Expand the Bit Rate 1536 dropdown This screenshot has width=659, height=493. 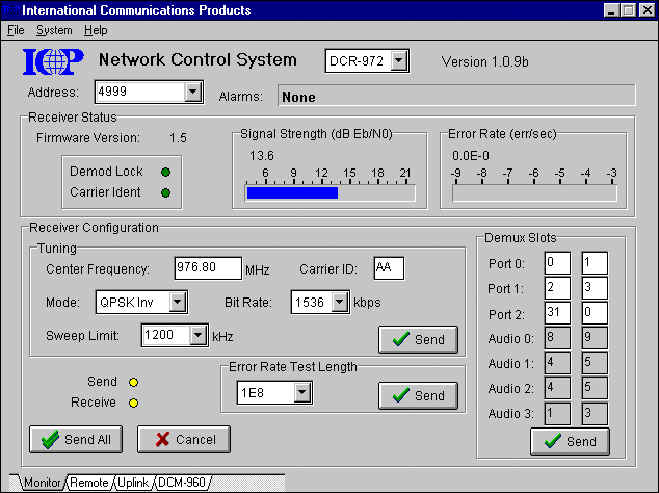click(339, 302)
